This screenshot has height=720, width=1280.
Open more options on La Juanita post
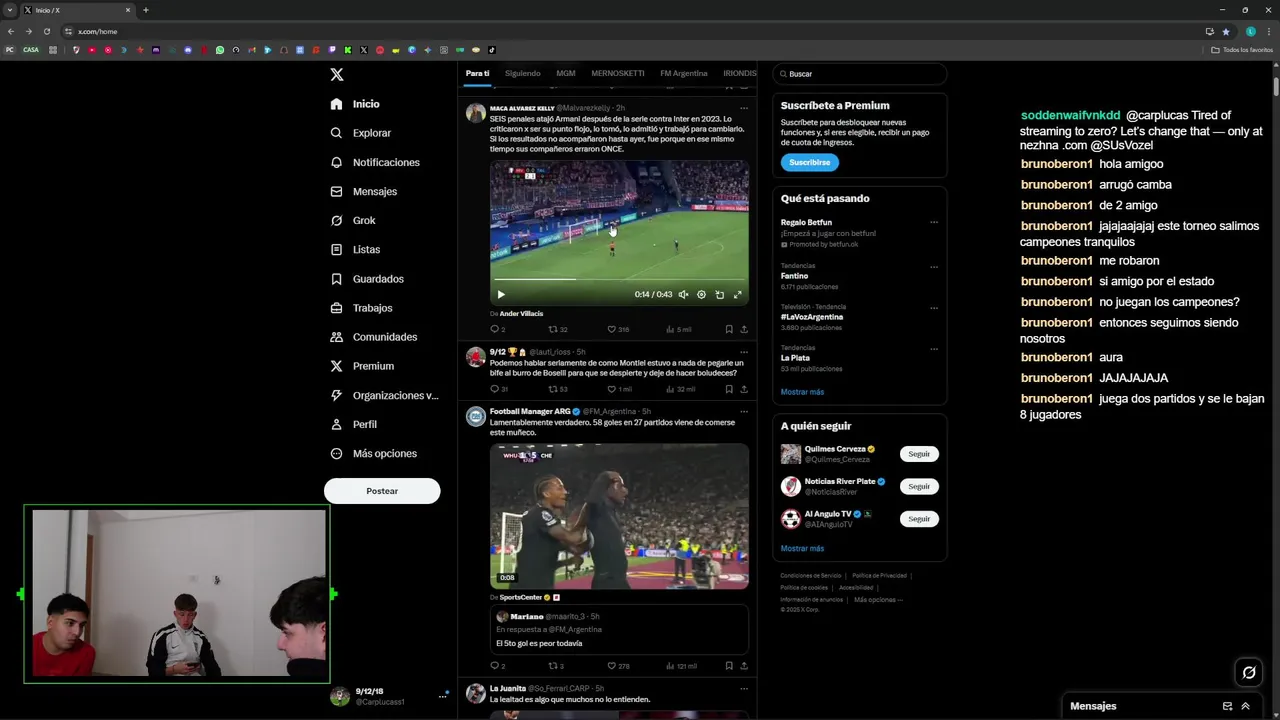coord(743,688)
